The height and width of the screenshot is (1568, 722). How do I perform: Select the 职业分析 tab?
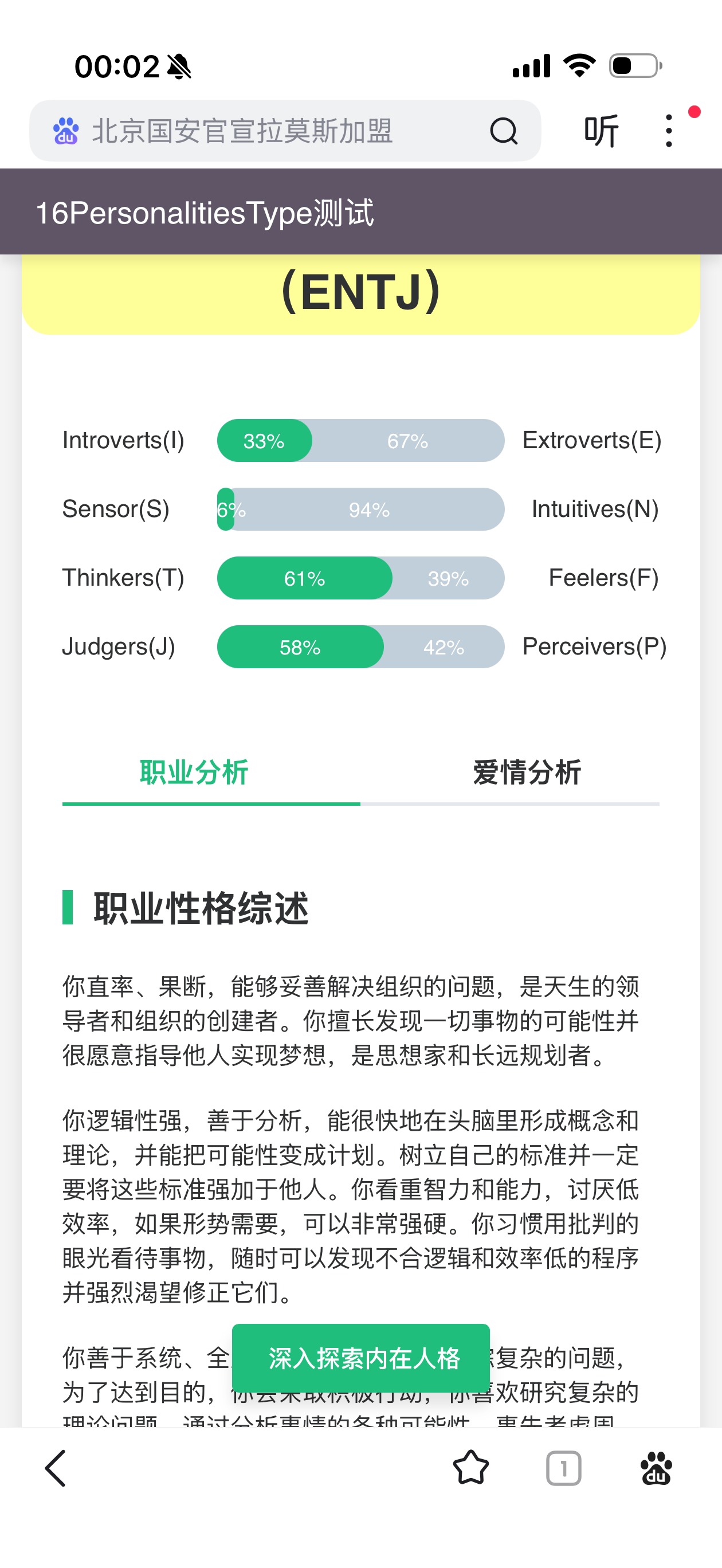click(x=194, y=773)
